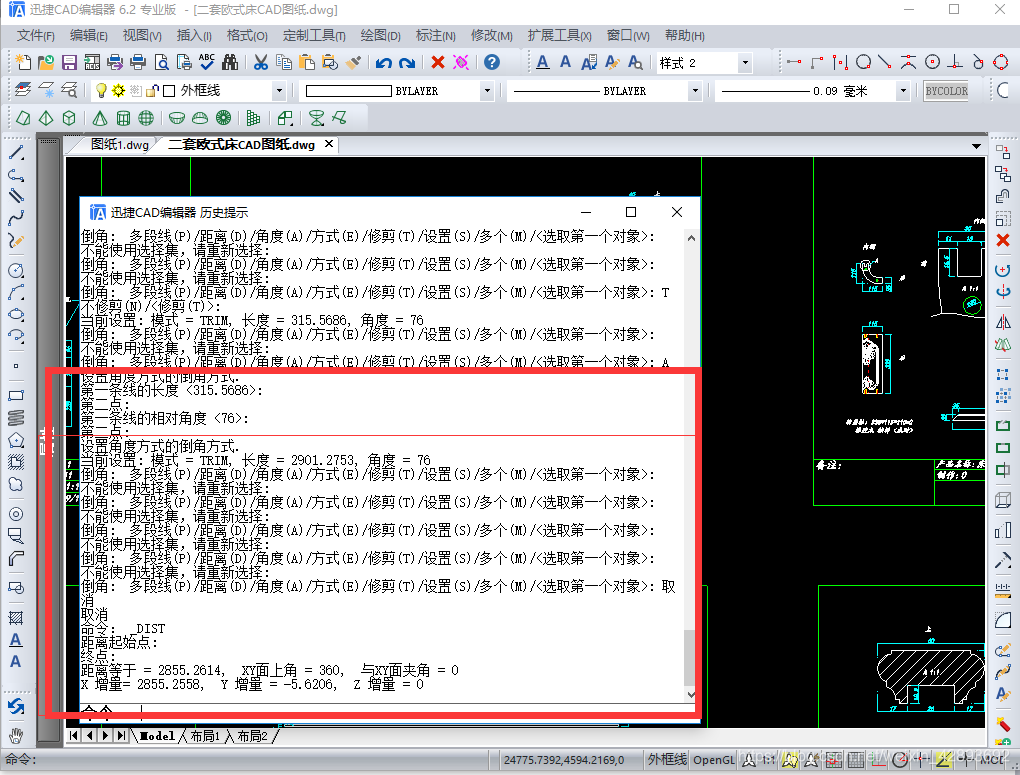
Task: Toggle layer on/off light bulb
Action: [x=101, y=90]
